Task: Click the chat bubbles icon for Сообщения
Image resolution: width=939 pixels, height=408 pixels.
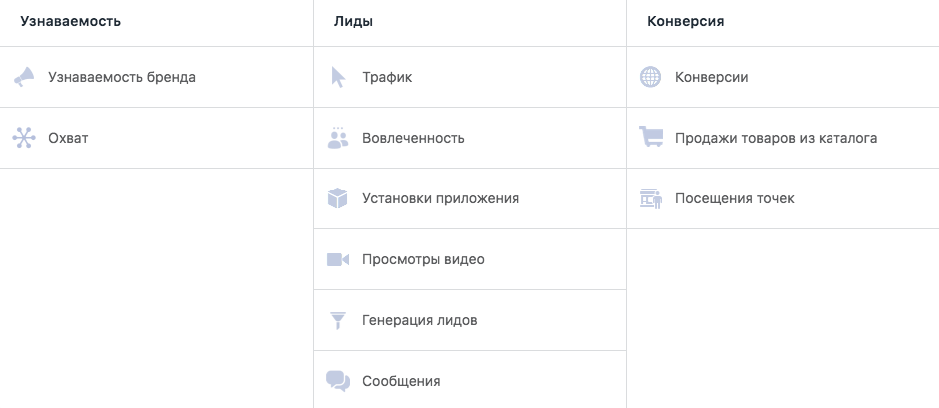Action: click(x=338, y=381)
